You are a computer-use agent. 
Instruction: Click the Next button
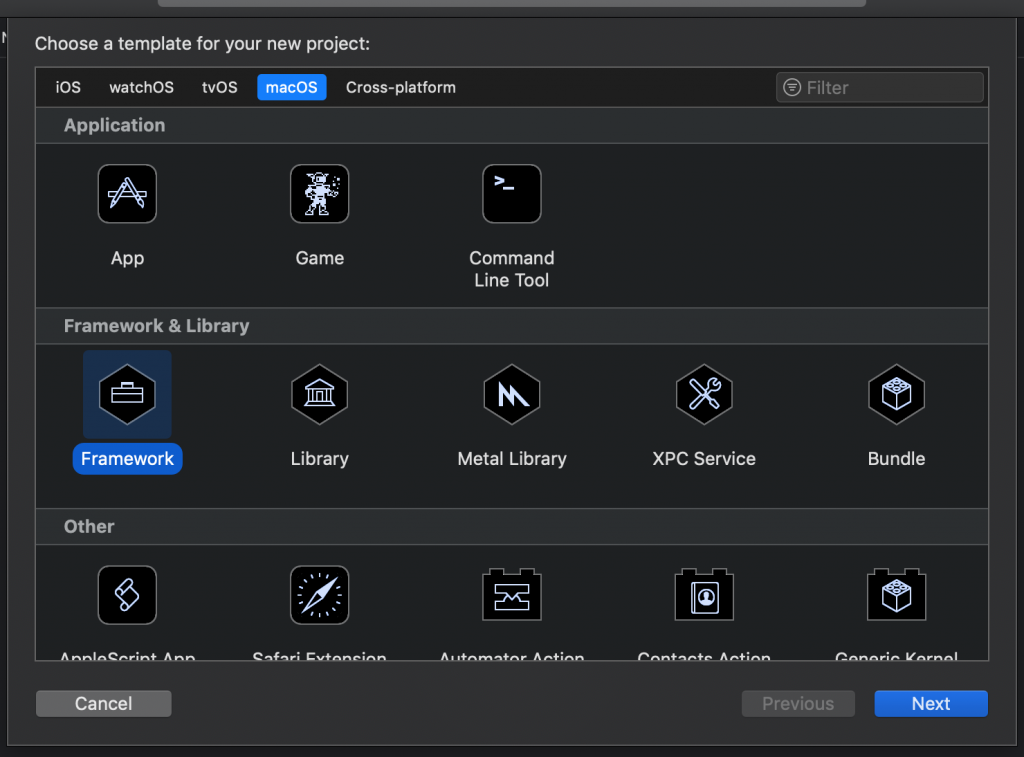point(931,703)
